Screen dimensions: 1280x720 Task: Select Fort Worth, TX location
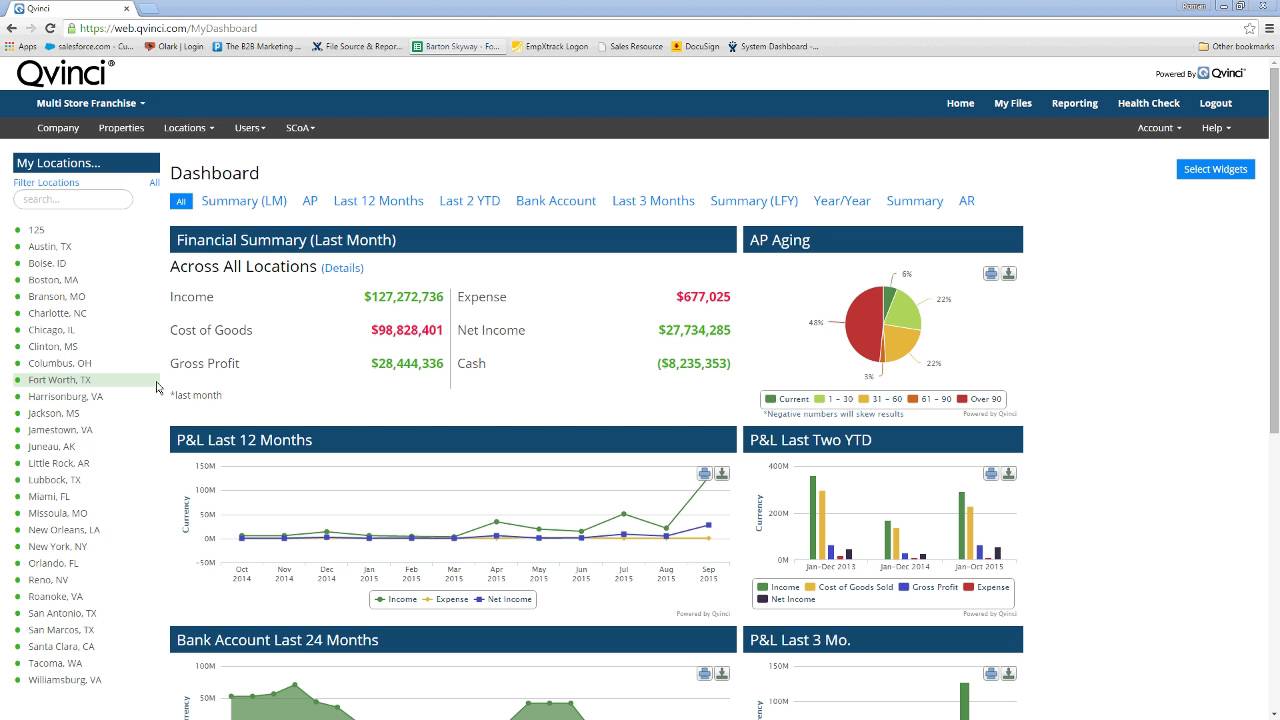[x=59, y=380]
